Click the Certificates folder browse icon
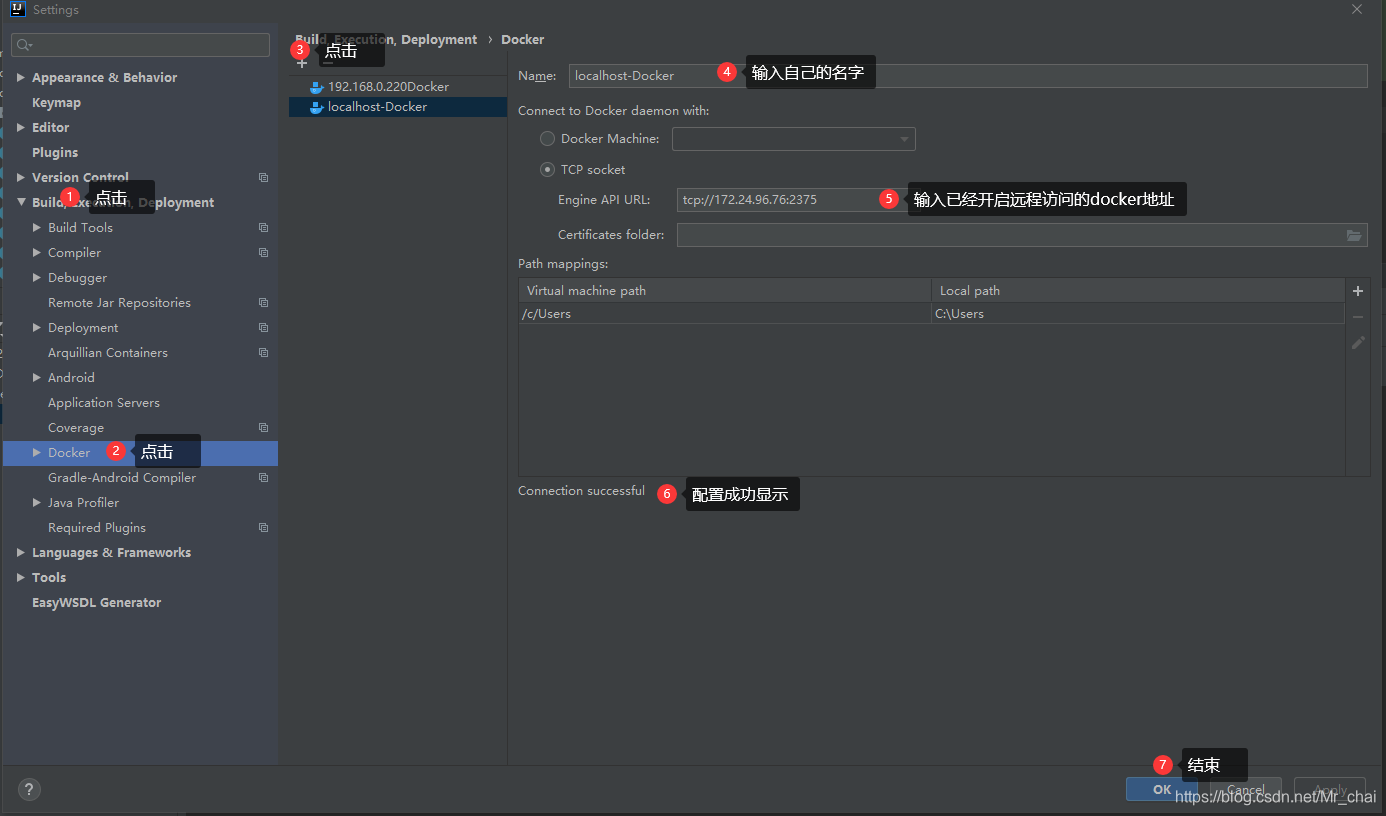The height and width of the screenshot is (816, 1386). 1353,235
